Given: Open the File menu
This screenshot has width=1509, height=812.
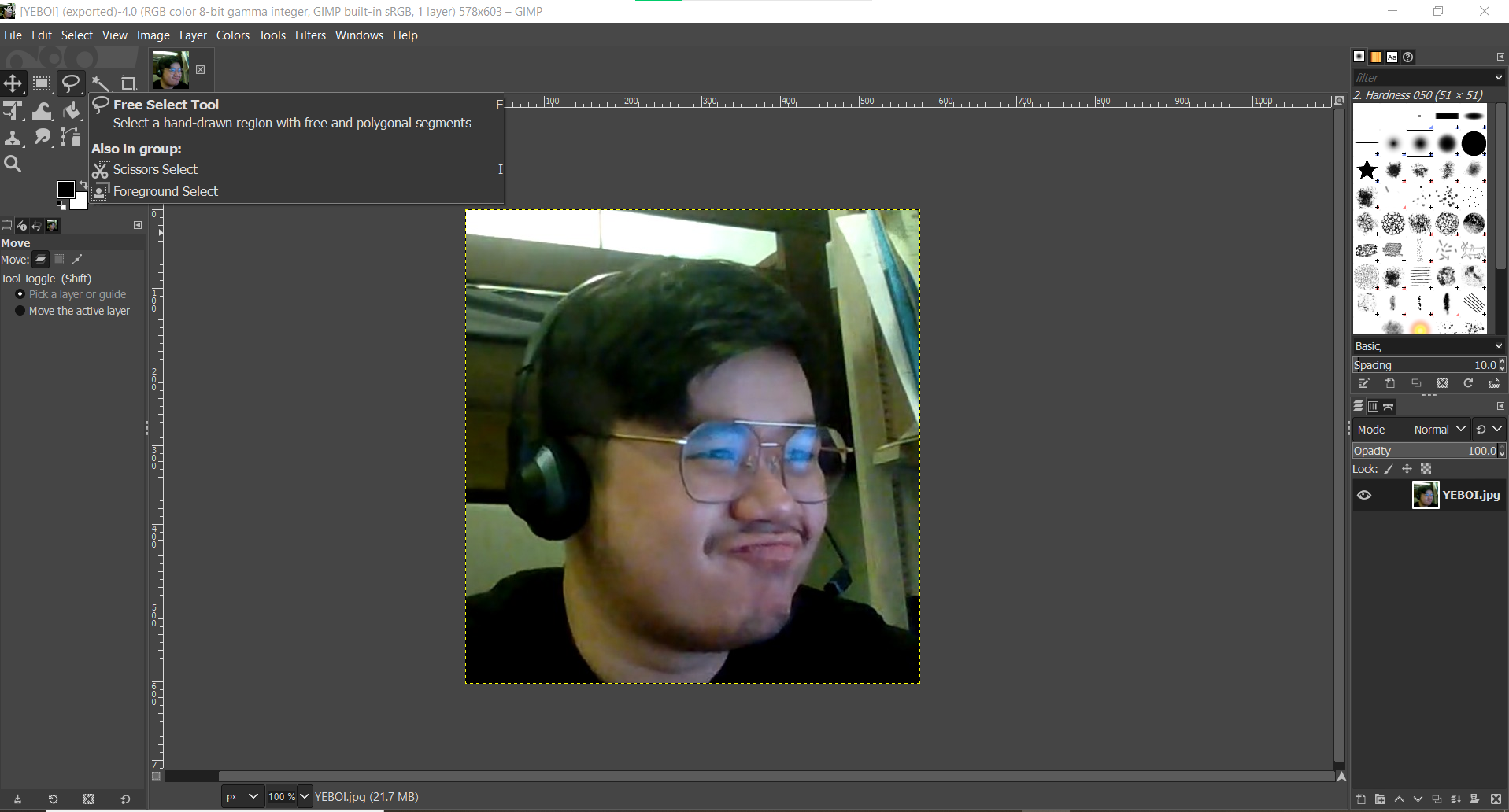Looking at the screenshot, I should [x=13, y=35].
